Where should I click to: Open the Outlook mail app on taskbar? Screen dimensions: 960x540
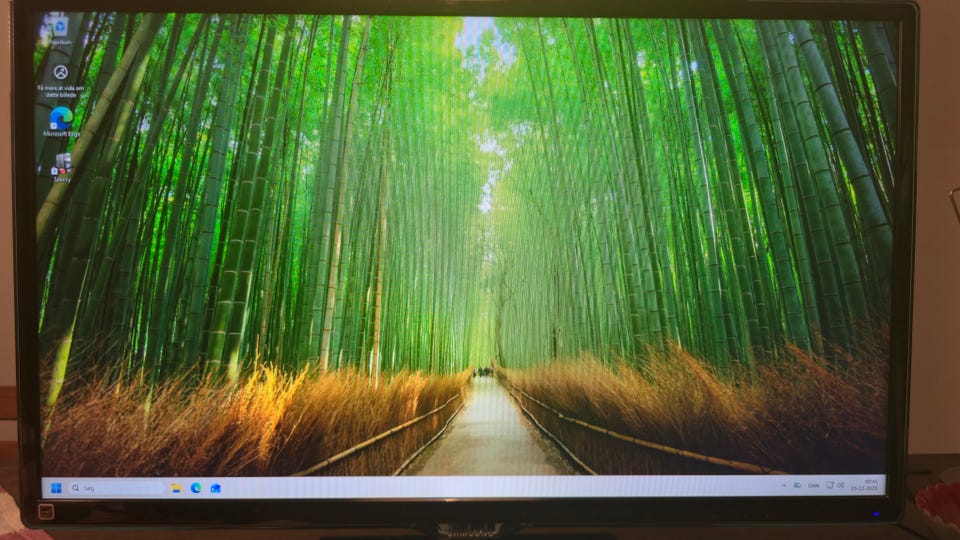click(216, 488)
